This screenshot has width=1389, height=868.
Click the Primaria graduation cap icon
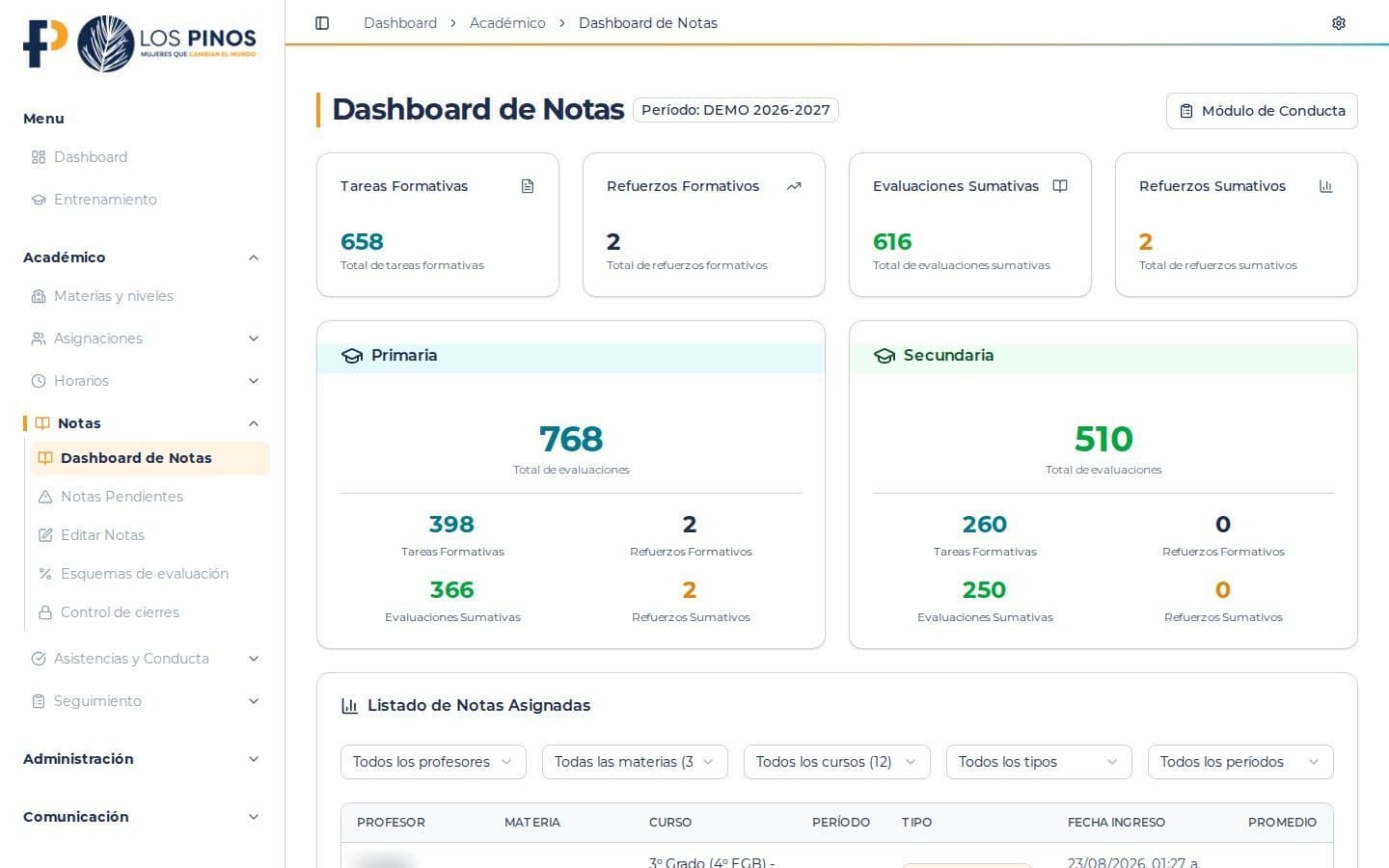[352, 356]
